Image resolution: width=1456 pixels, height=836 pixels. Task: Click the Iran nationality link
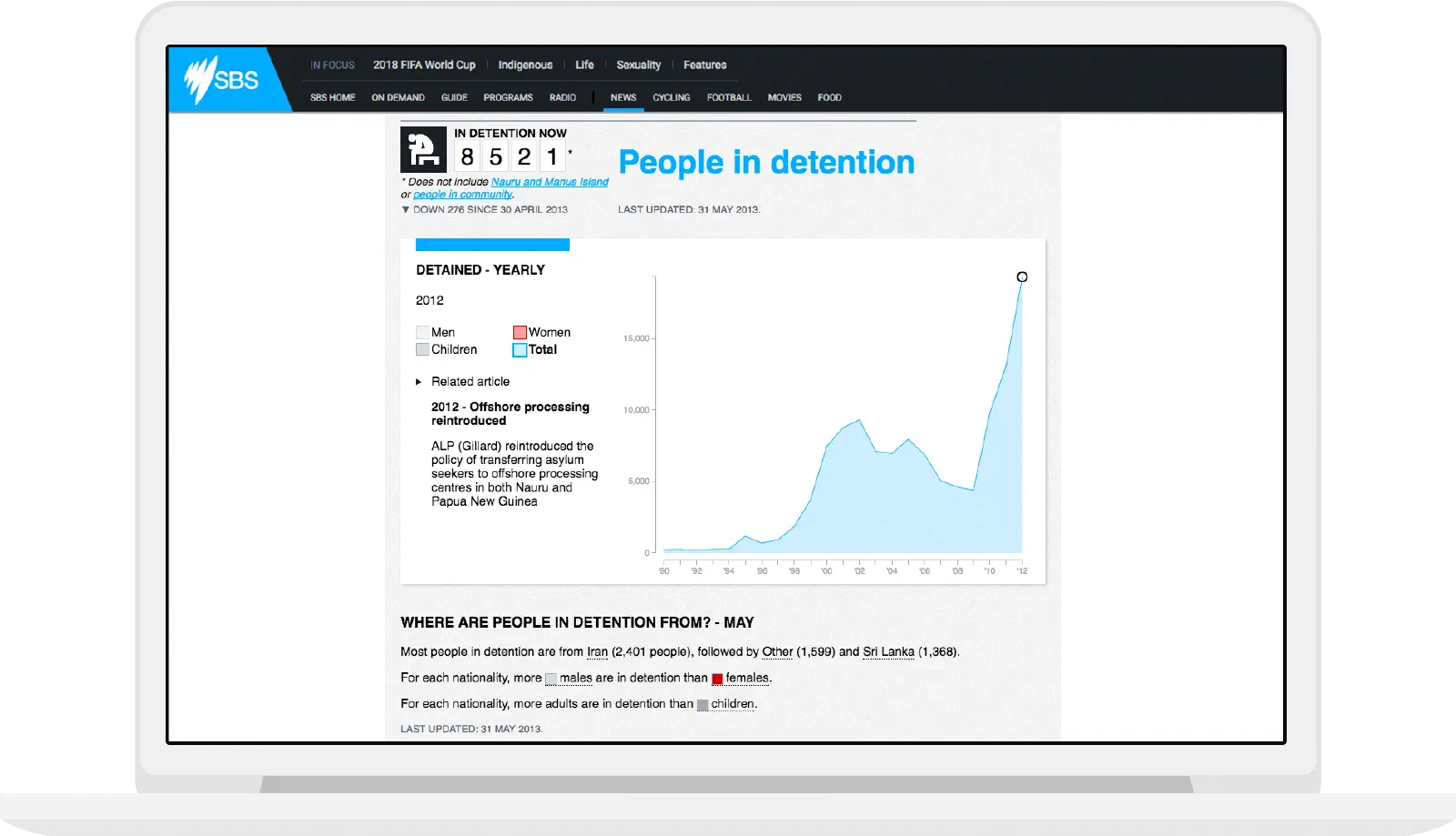597,652
